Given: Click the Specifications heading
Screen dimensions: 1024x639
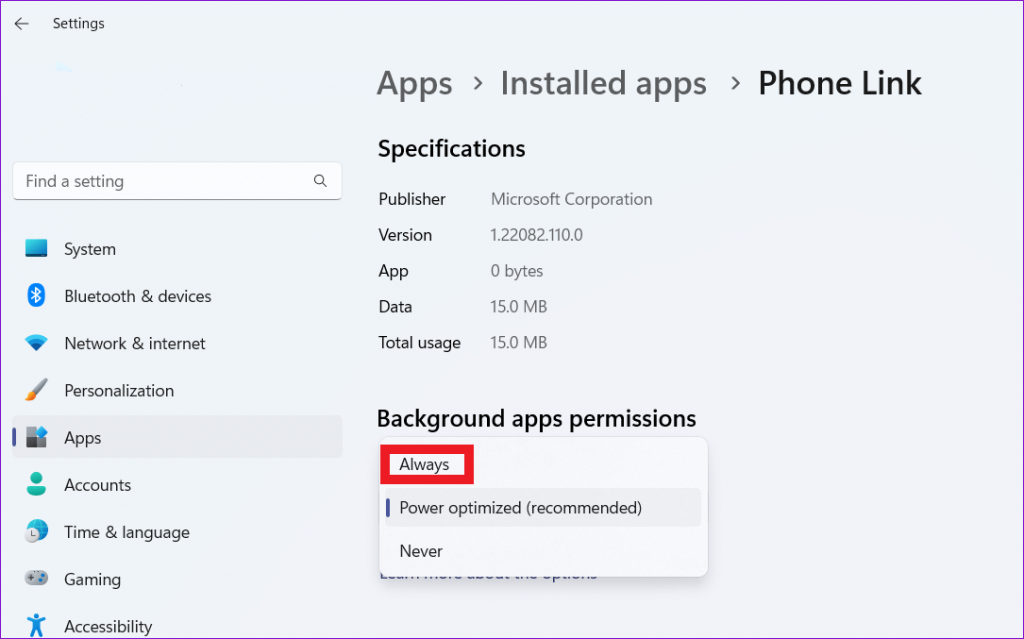Looking at the screenshot, I should pyautogui.click(x=451, y=148).
